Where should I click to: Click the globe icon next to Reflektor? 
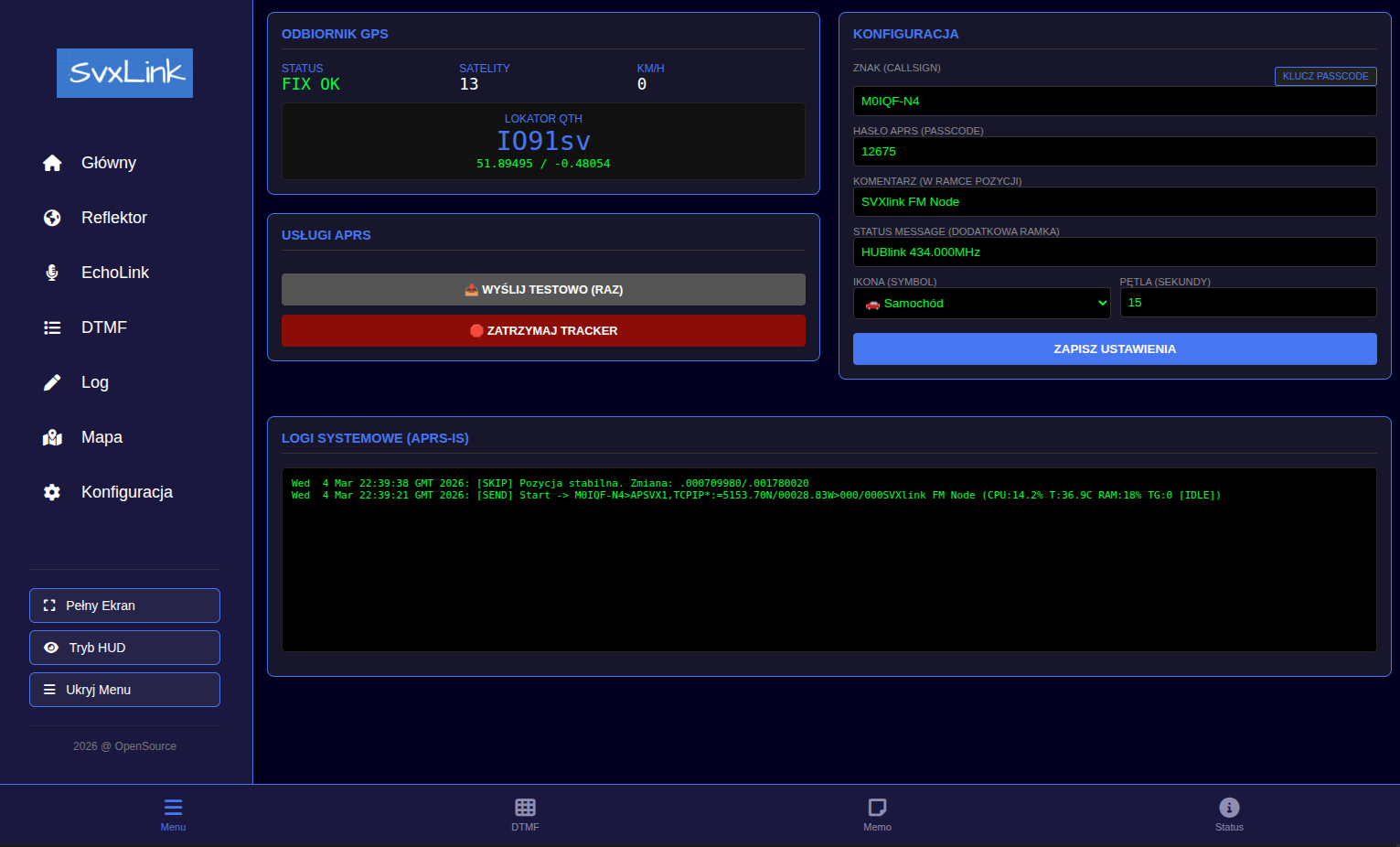52,218
